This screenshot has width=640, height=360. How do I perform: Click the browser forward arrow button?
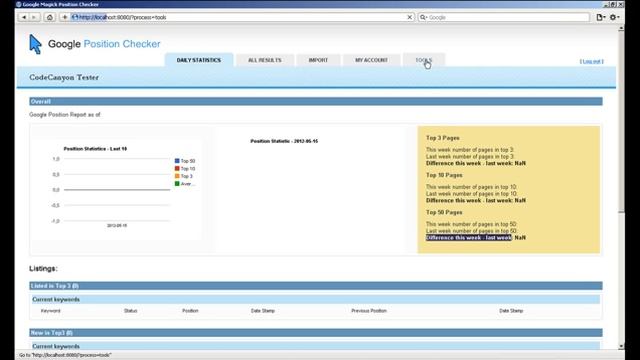(34, 17)
